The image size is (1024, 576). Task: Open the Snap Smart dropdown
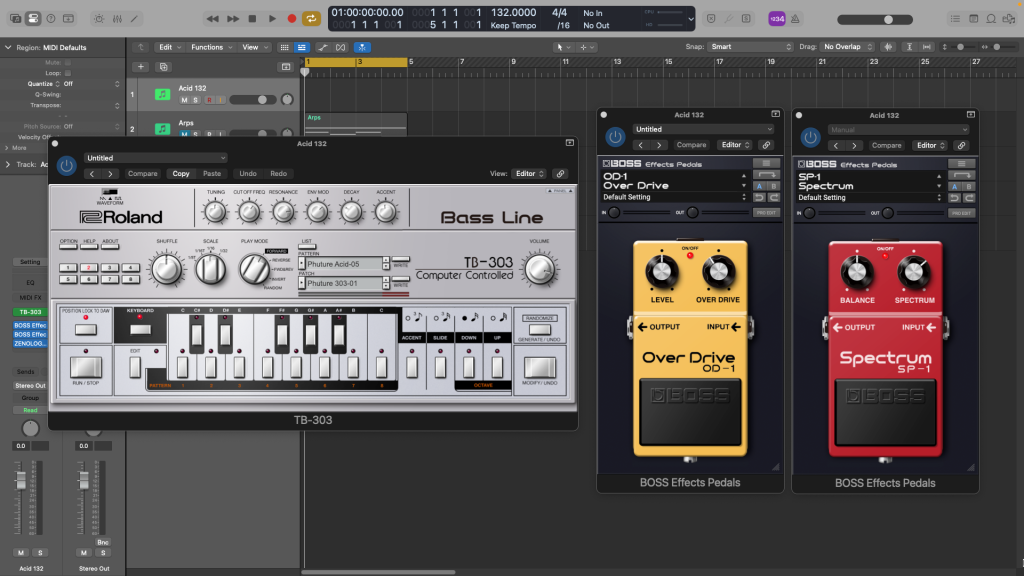[x=750, y=47]
